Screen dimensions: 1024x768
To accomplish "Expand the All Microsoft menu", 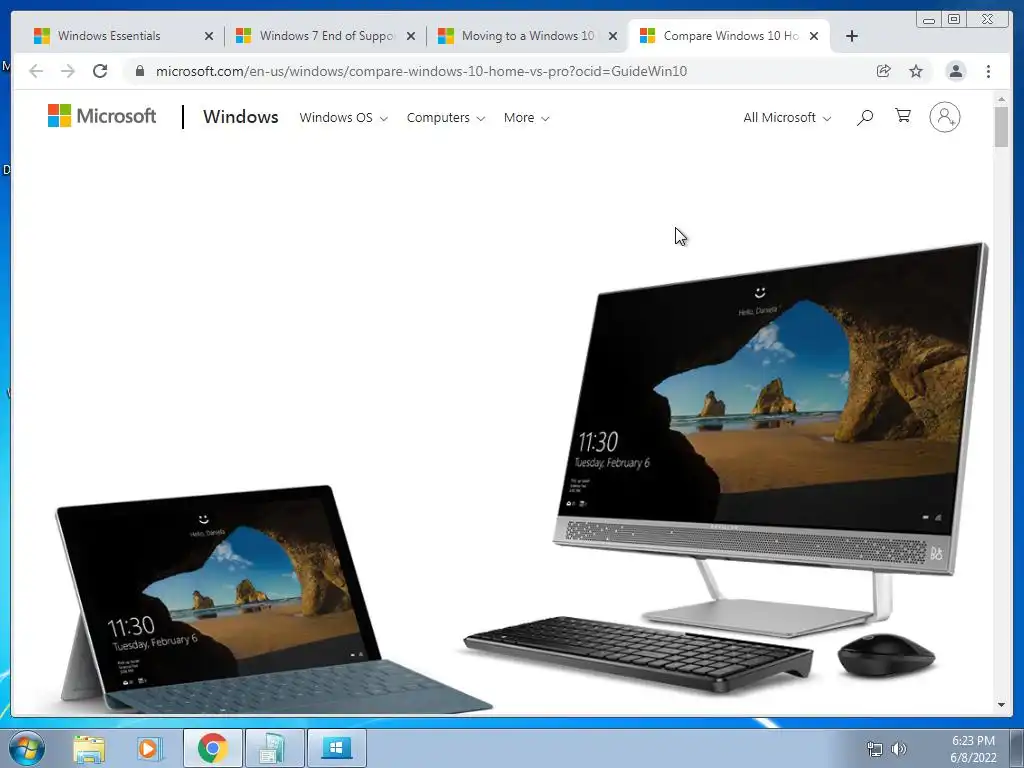I will pyautogui.click(x=787, y=118).
